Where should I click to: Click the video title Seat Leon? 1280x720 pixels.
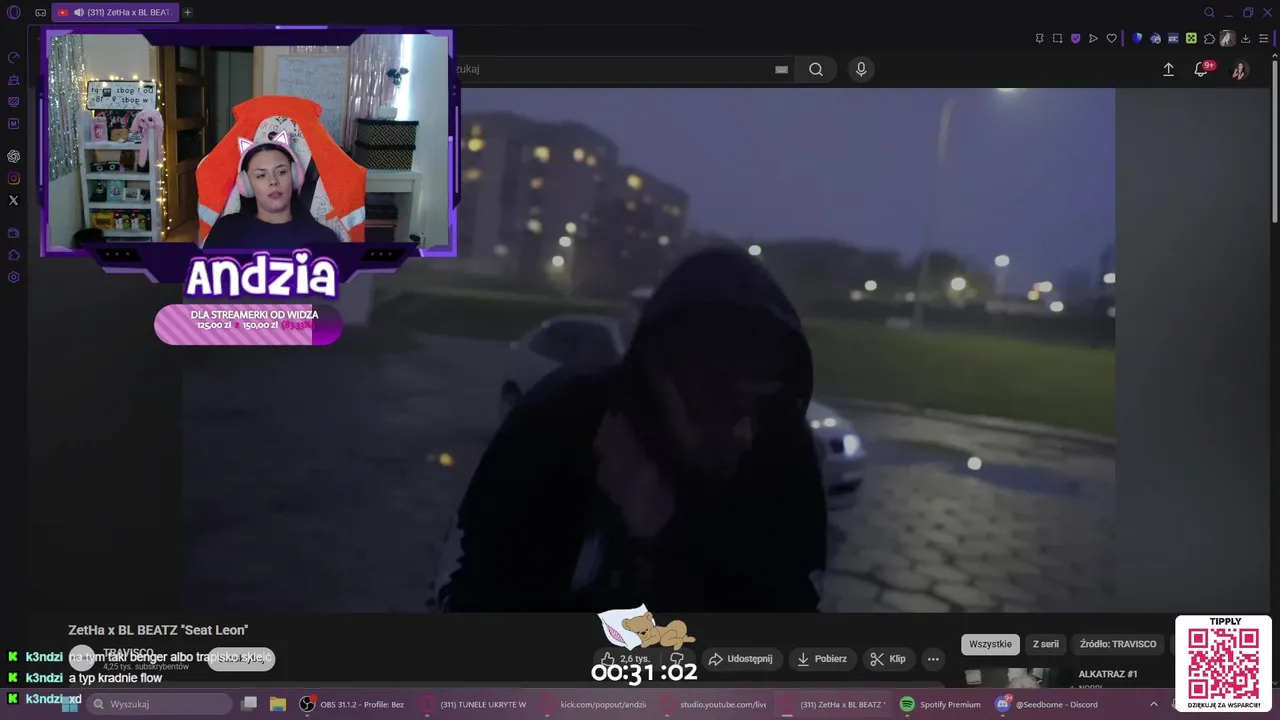158,630
